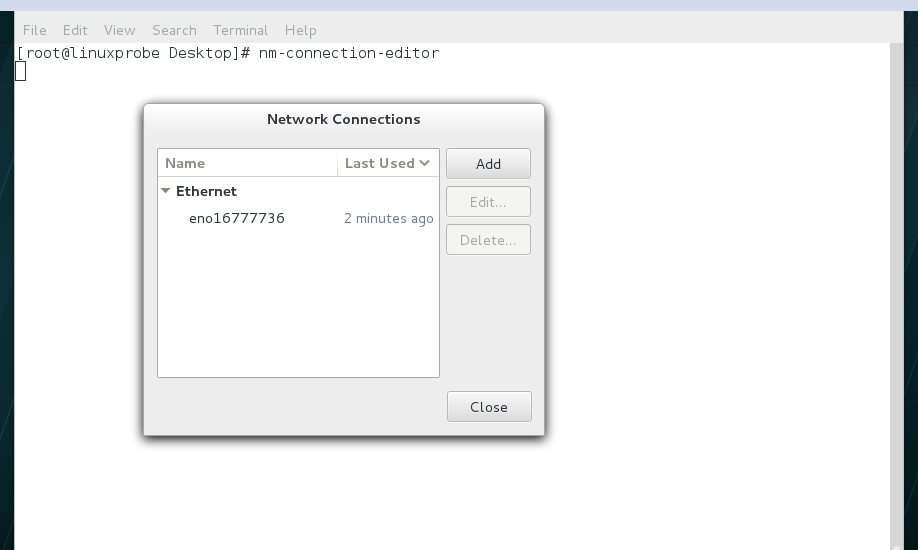
Task: Open the Terminal menu
Action: point(241,30)
